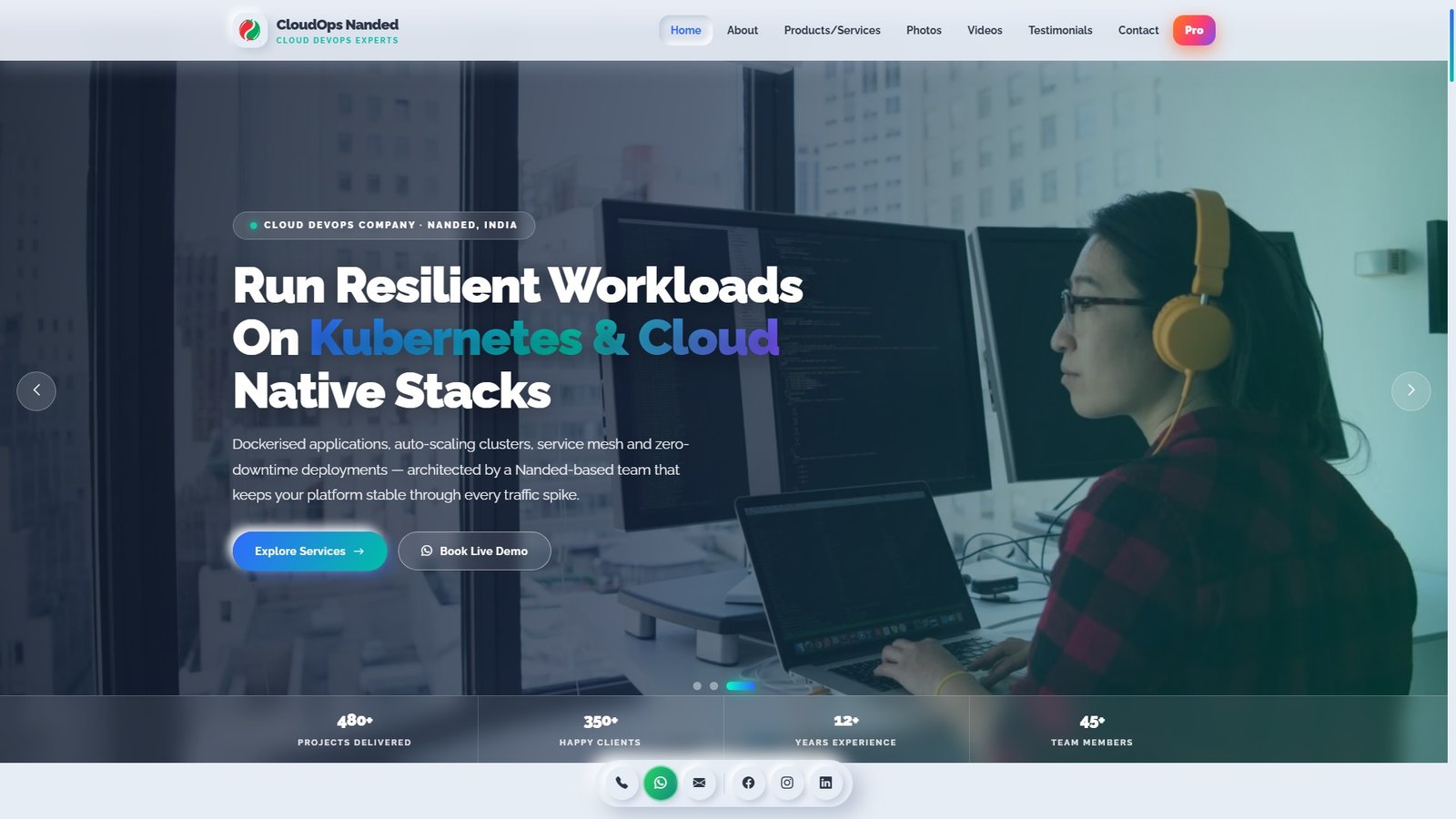Open the Contact nav link
The width and height of the screenshot is (1456, 819).
[1138, 30]
